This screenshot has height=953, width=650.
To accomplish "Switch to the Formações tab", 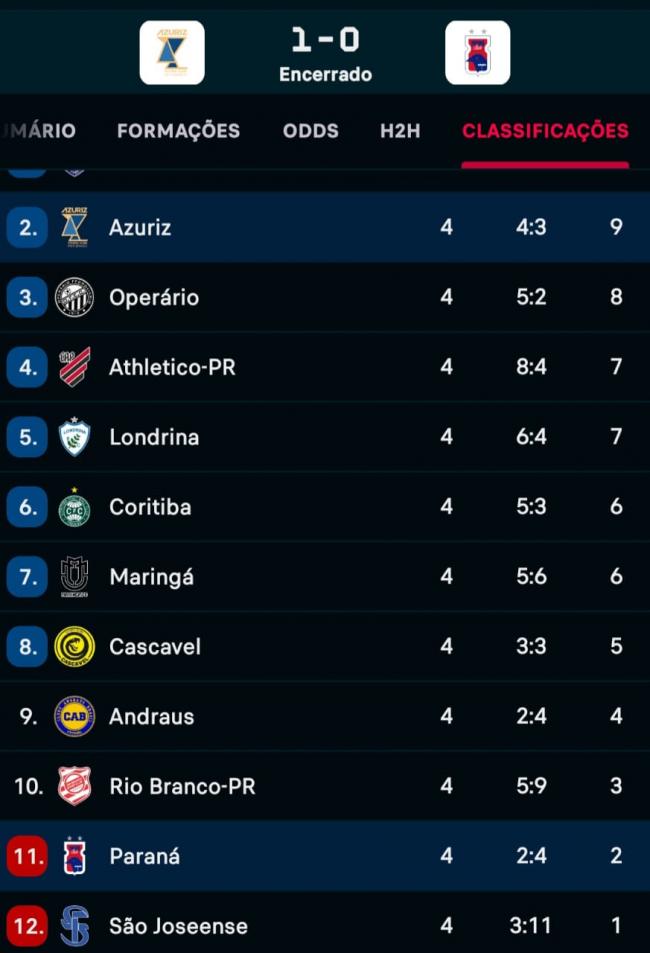I will (178, 131).
